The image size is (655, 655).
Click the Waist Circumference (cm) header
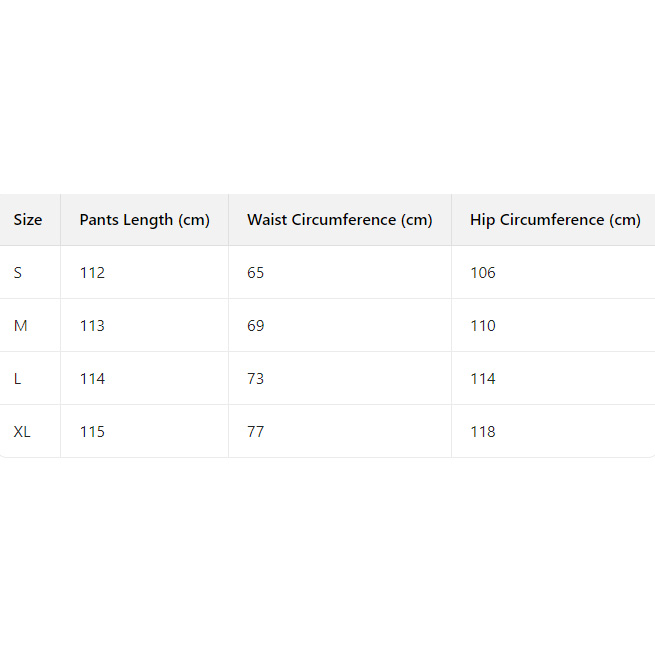pyautogui.click(x=339, y=220)
